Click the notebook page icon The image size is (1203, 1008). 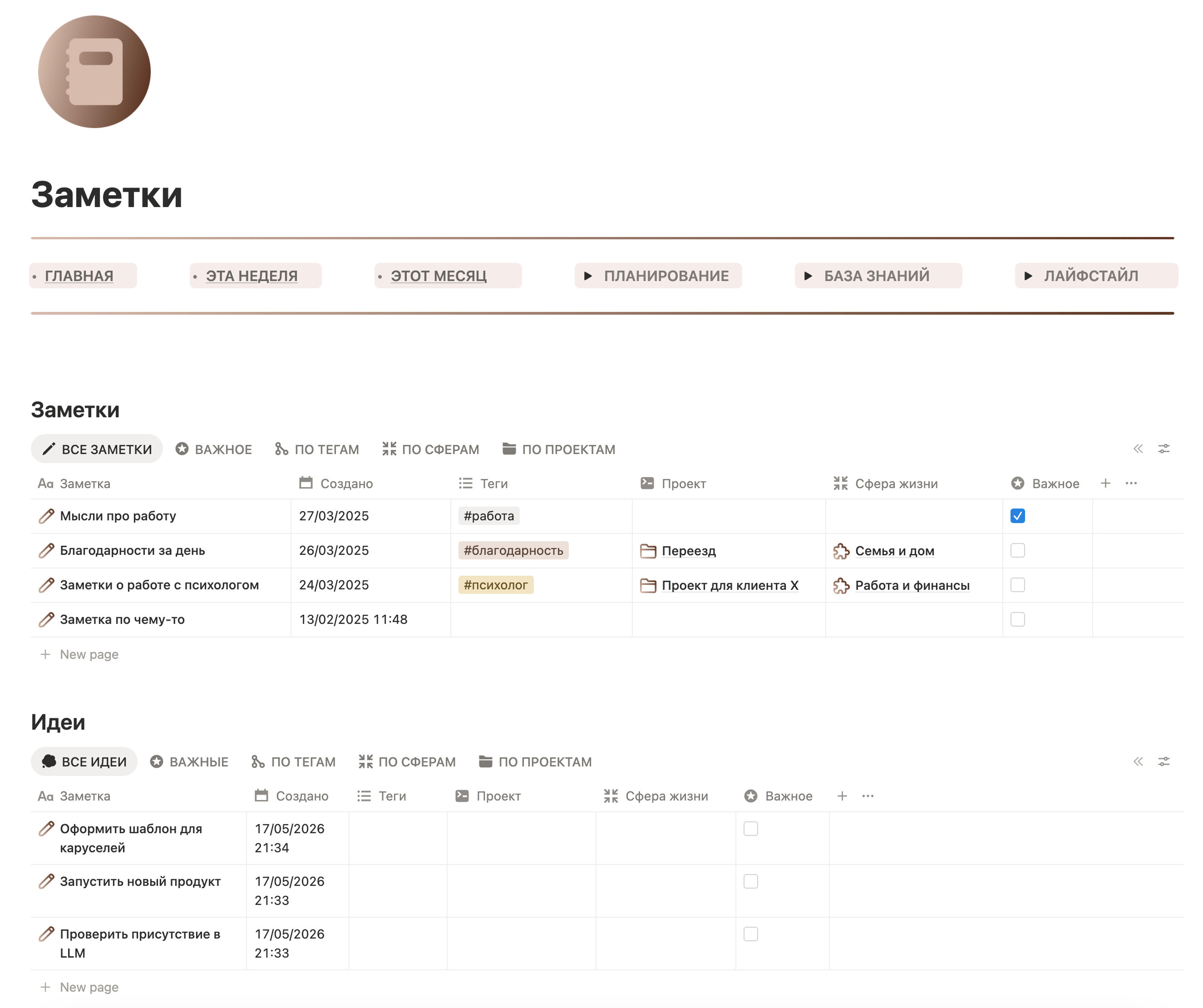pyautogui.click(x=94, y=72)
